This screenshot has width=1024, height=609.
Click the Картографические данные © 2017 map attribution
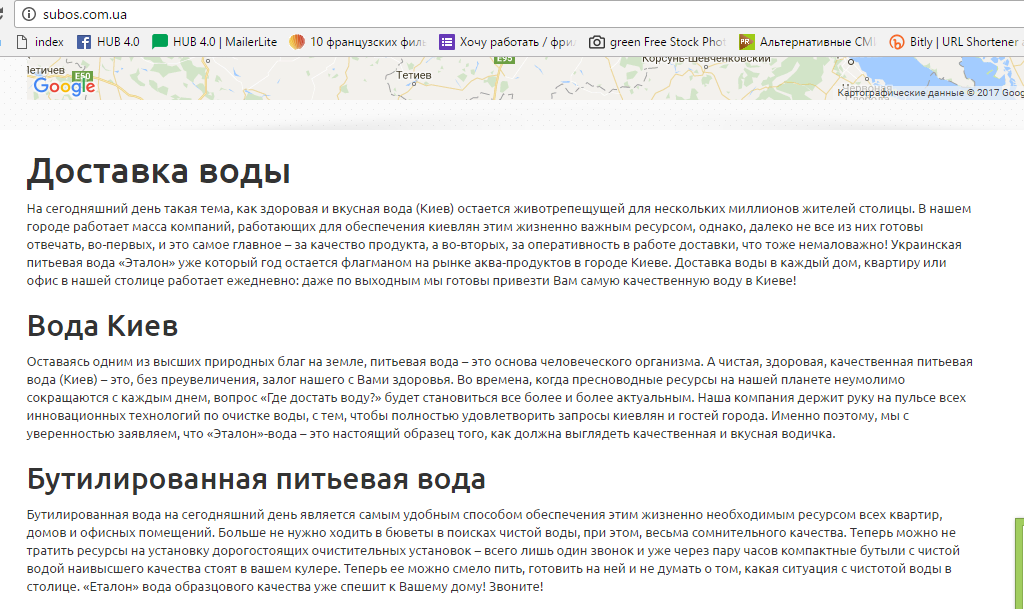[931, 93]
